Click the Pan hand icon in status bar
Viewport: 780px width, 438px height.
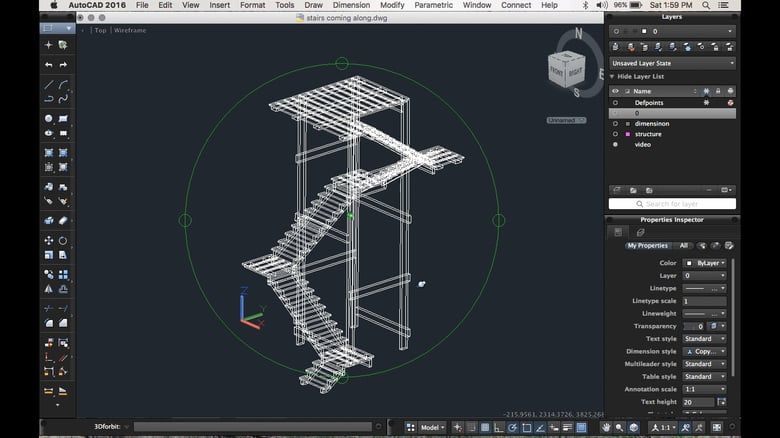pyautogui.click(x=605, y=428)
